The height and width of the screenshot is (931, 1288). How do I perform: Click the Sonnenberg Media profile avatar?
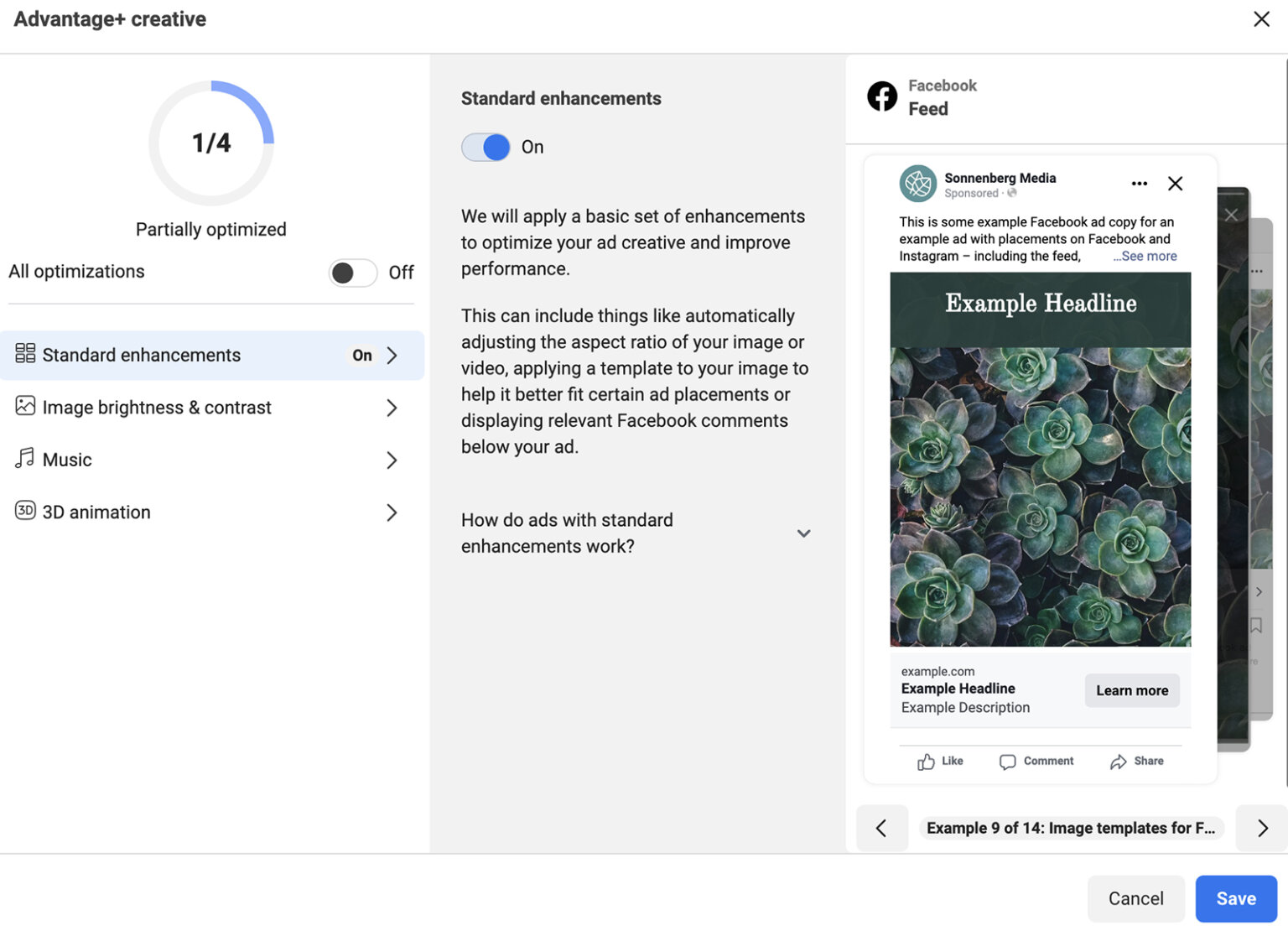pos(917,184)
